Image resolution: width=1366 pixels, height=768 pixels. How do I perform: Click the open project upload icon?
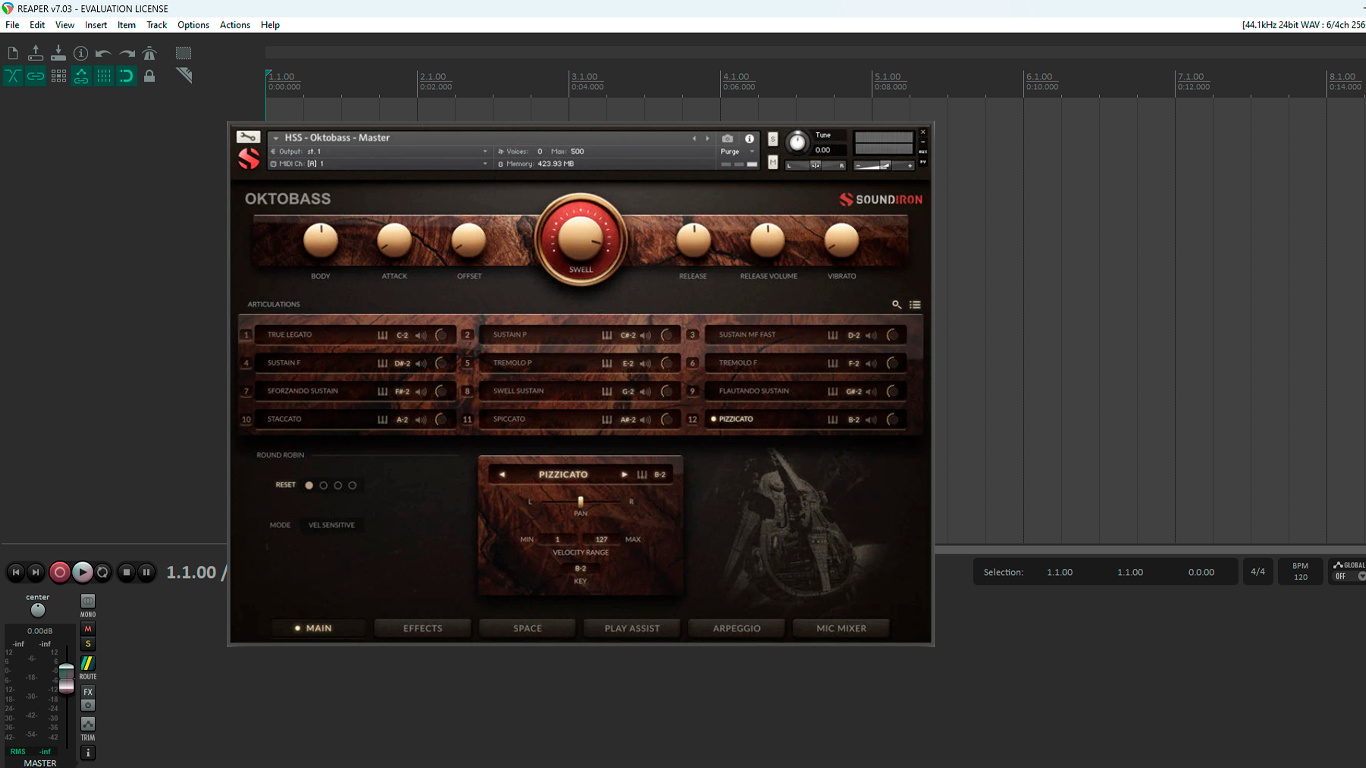click(x=36, y=53)
